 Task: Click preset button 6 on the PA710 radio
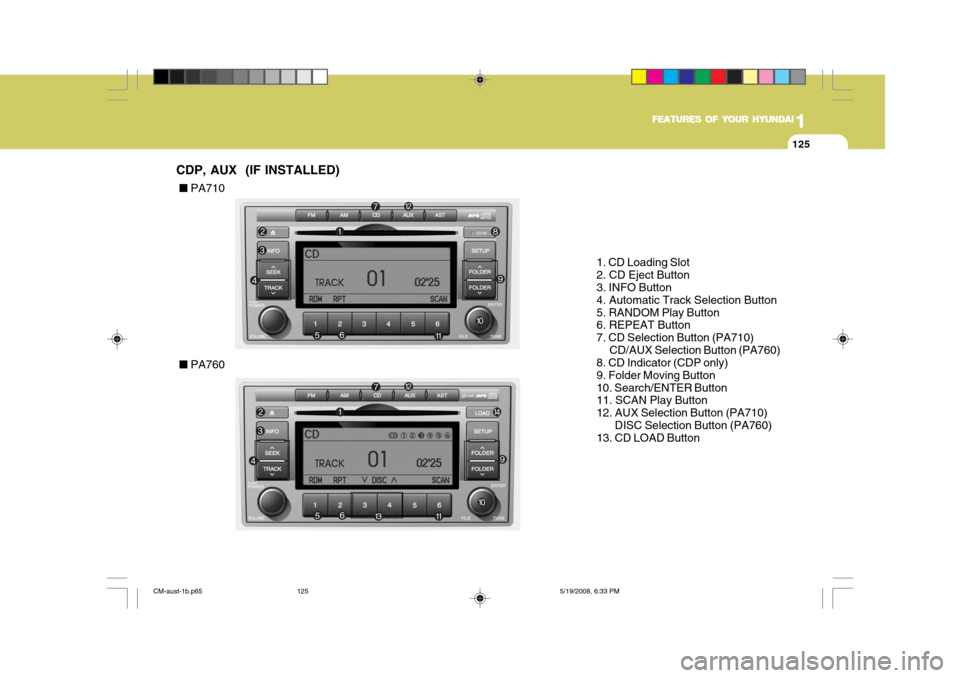coord(437,323)
